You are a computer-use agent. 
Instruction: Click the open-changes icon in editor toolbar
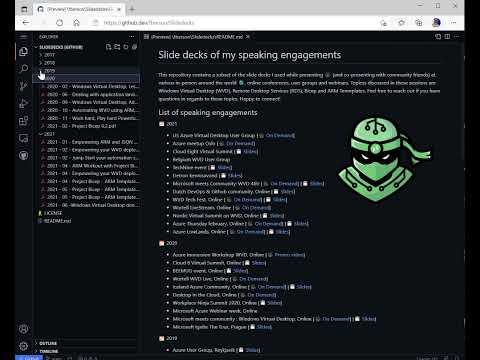(x=438, y=36)
